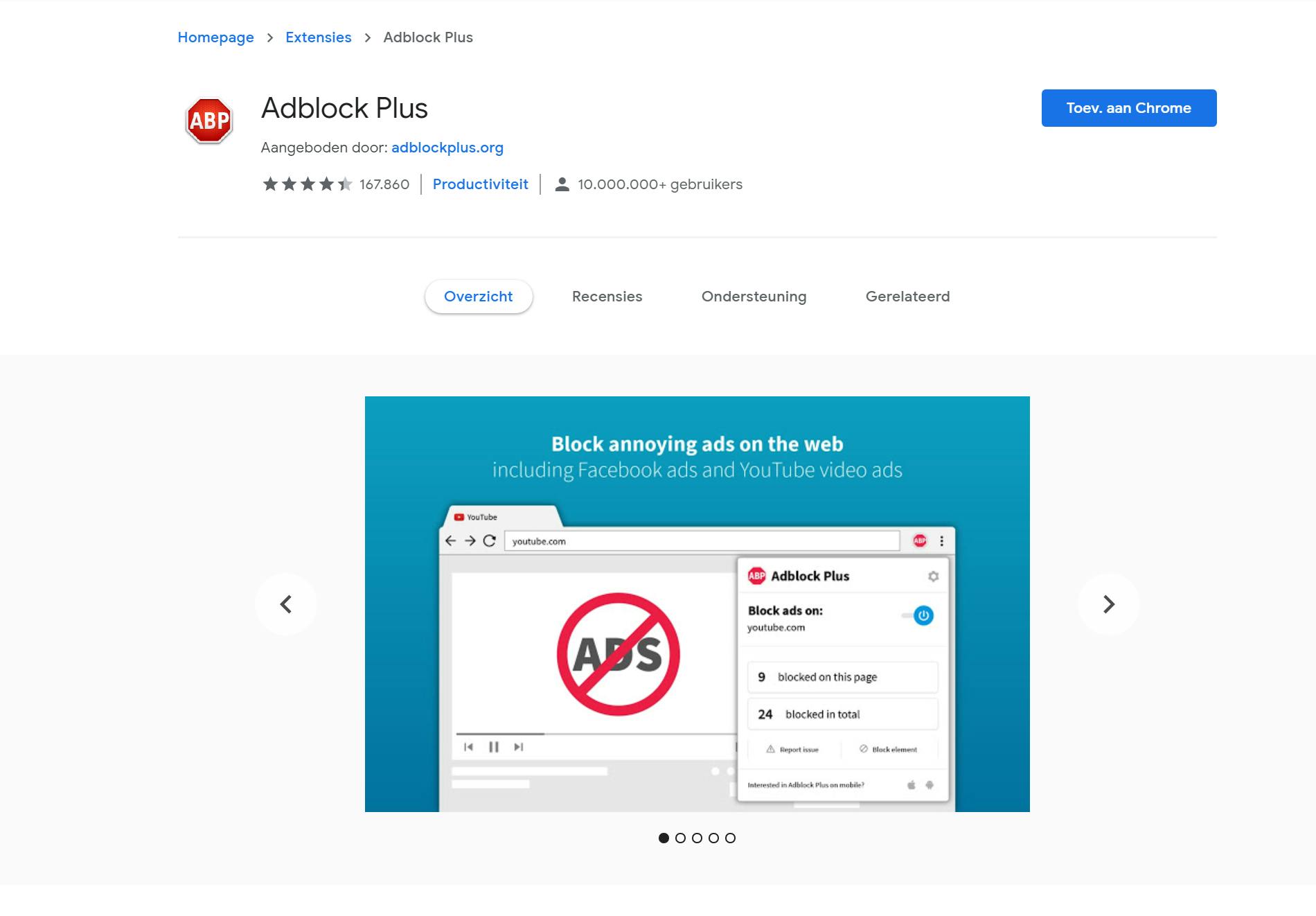Click the ADS blocked sign image
1316x916 pixels.
click(x=619, y=654)
